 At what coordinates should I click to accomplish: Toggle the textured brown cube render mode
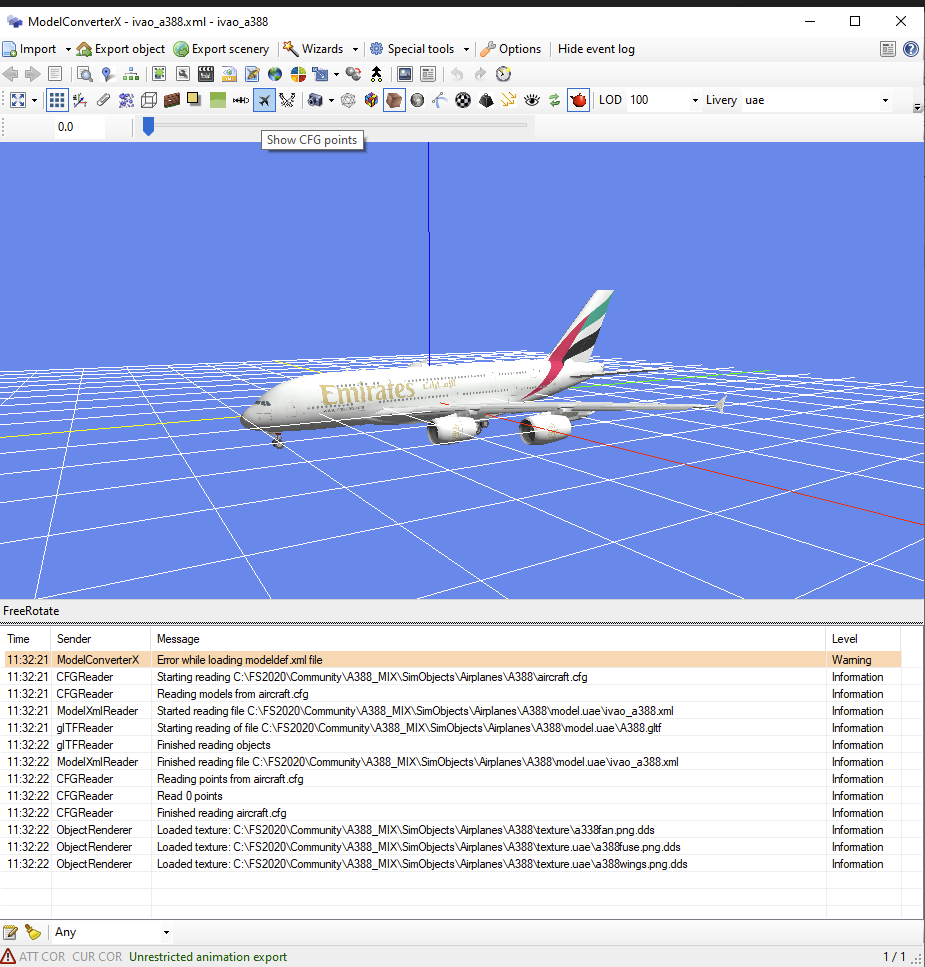coord(394,100)
